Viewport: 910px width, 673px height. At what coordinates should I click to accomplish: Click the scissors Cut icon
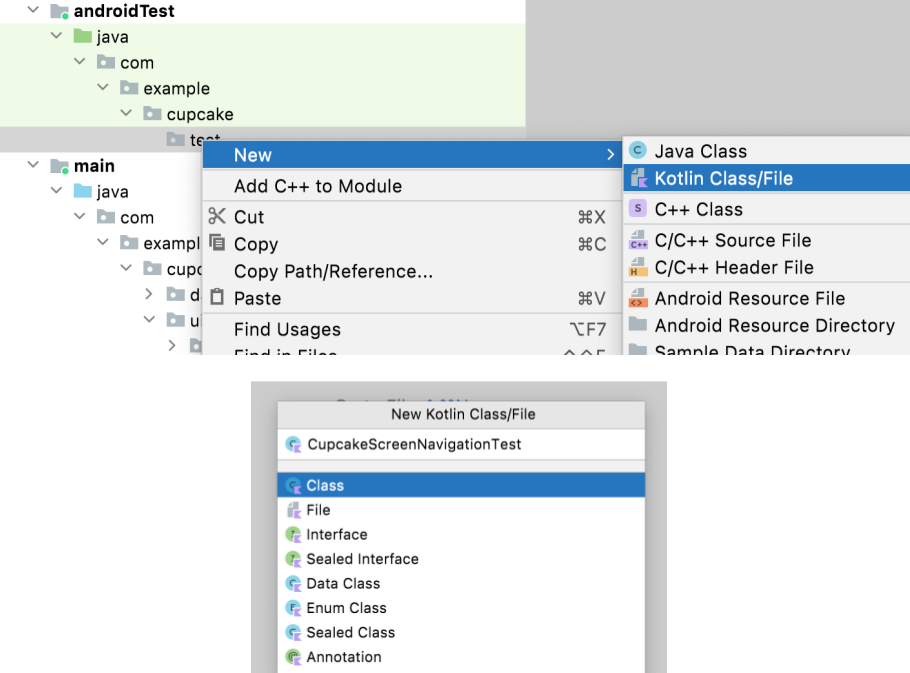click(x=217, y=217)
